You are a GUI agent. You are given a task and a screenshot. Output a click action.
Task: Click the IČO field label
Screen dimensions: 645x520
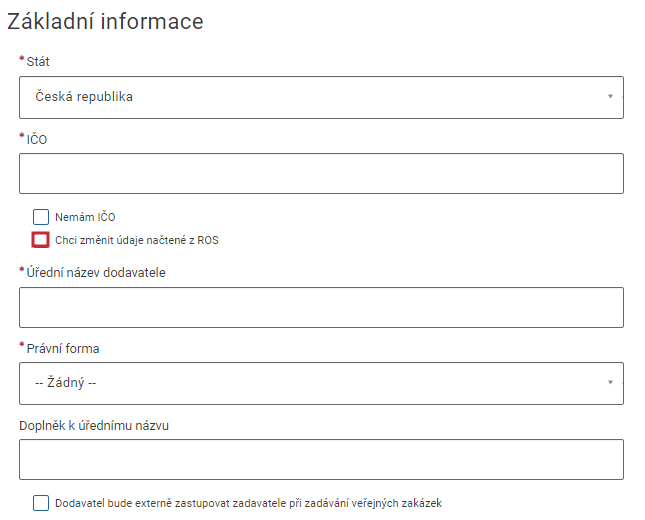(37, 139)
